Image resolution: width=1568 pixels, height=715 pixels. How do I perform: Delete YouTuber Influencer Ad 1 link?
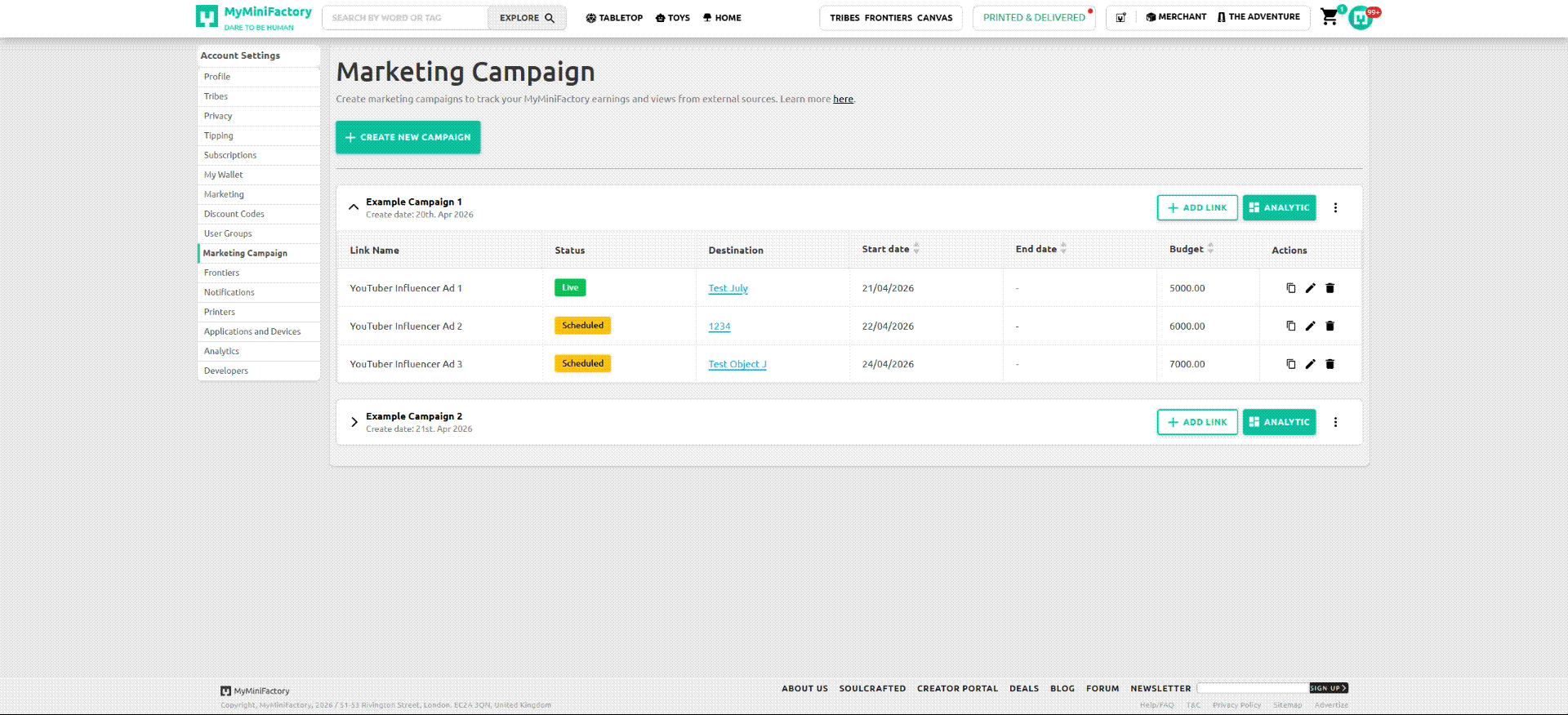tap(1330, 288)
